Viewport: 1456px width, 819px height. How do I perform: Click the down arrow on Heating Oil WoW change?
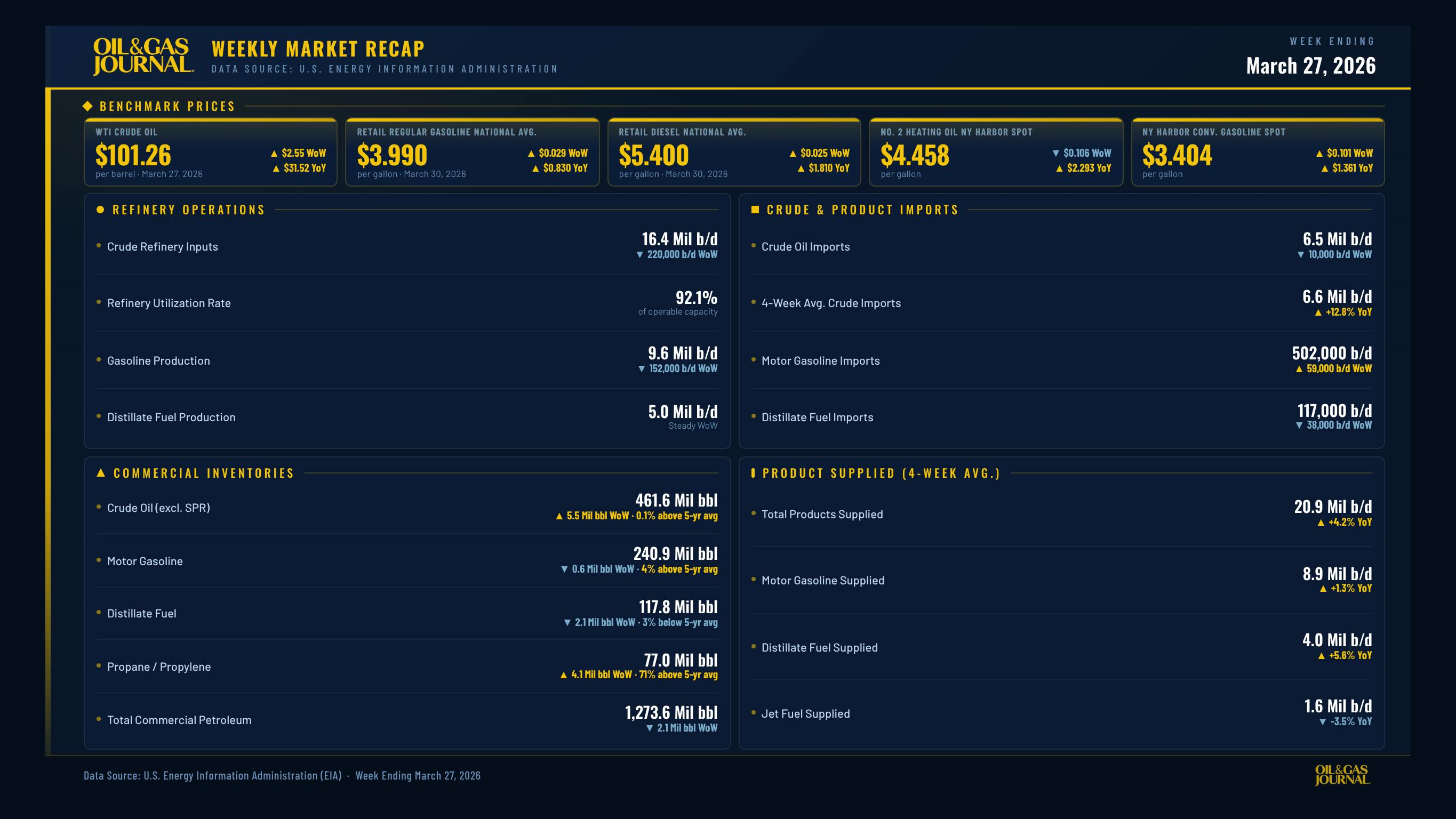point(1057,152)
